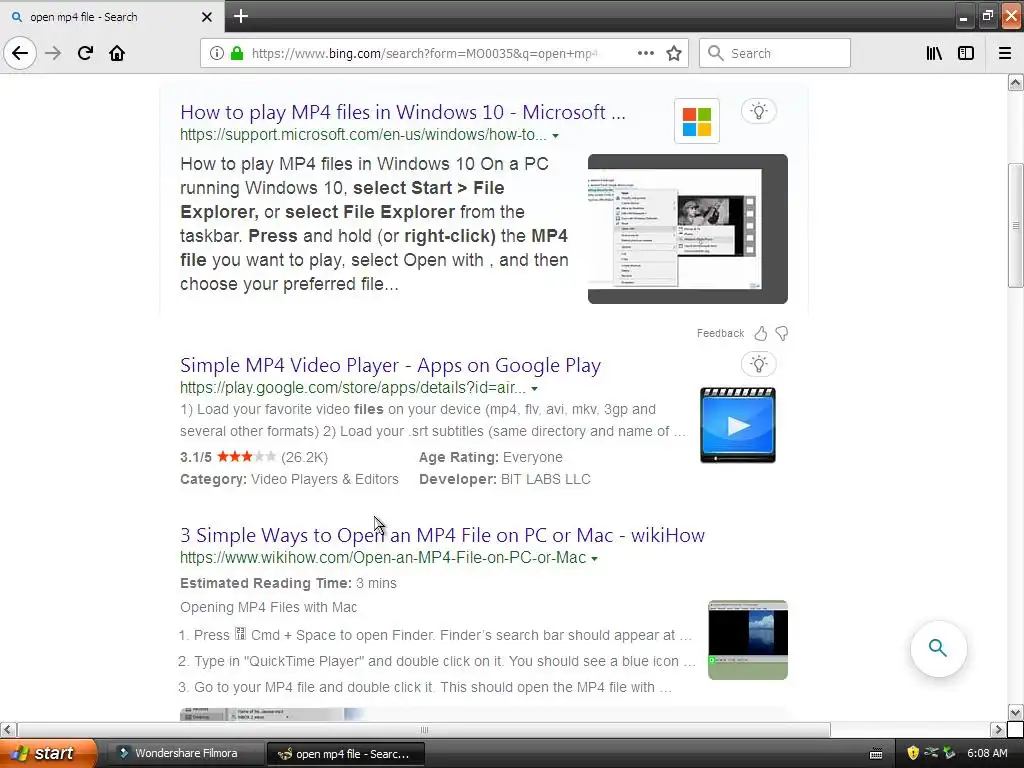
Task: Click the vertical scrollbar up arrow
Action: [1015, 82]
